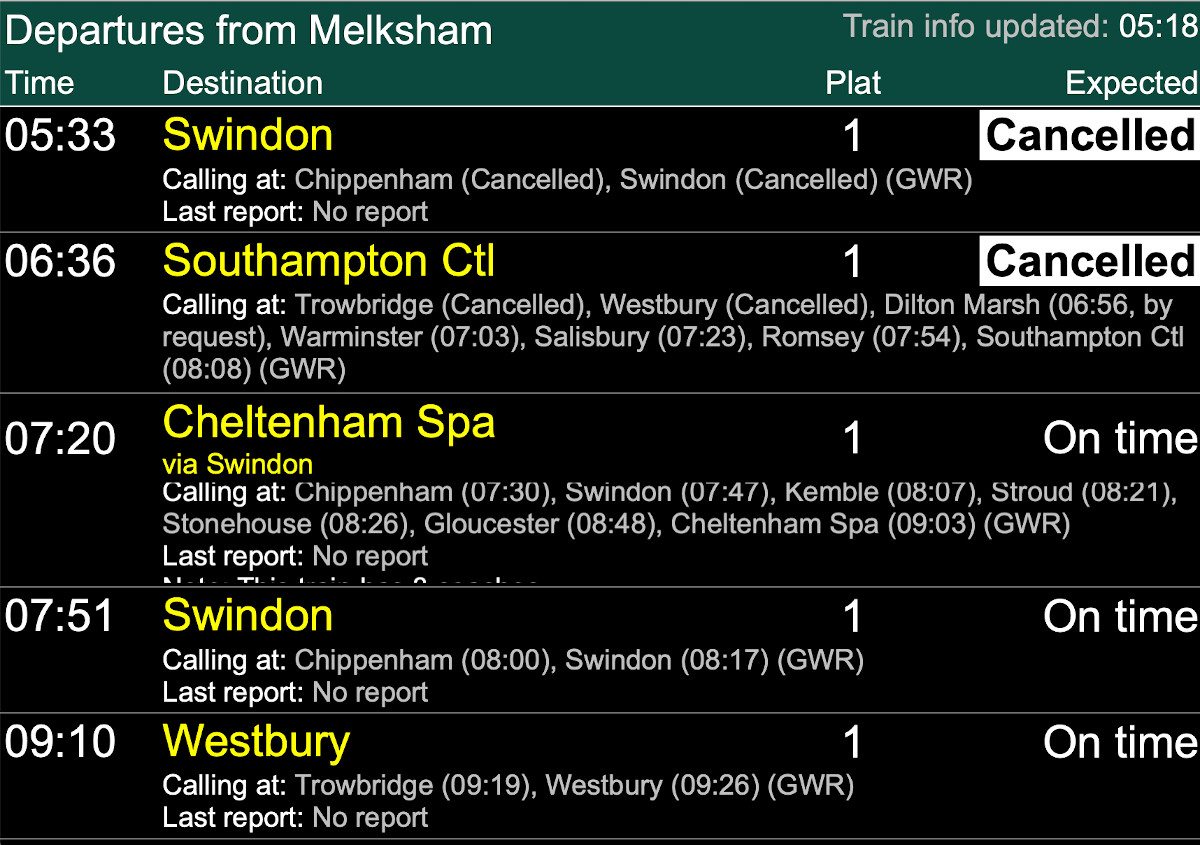1200x845 pixels.
Task: Select the Southampton Ctl destination
Action: 329,261
